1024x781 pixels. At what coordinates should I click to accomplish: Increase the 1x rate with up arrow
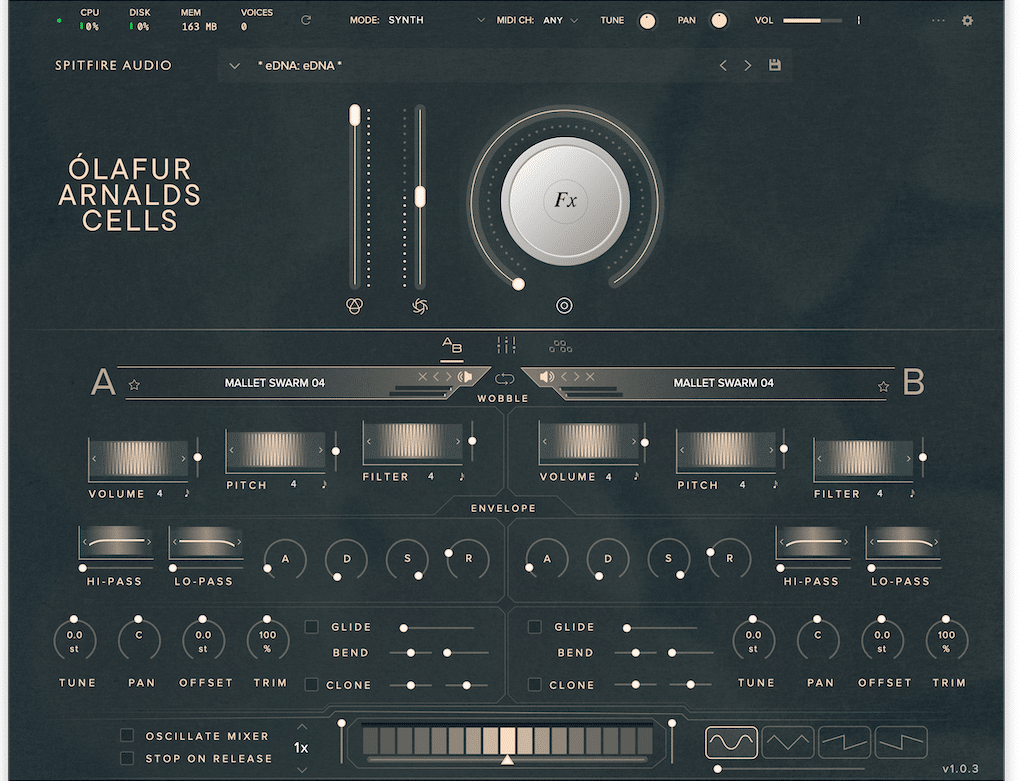tap(301, 727)
